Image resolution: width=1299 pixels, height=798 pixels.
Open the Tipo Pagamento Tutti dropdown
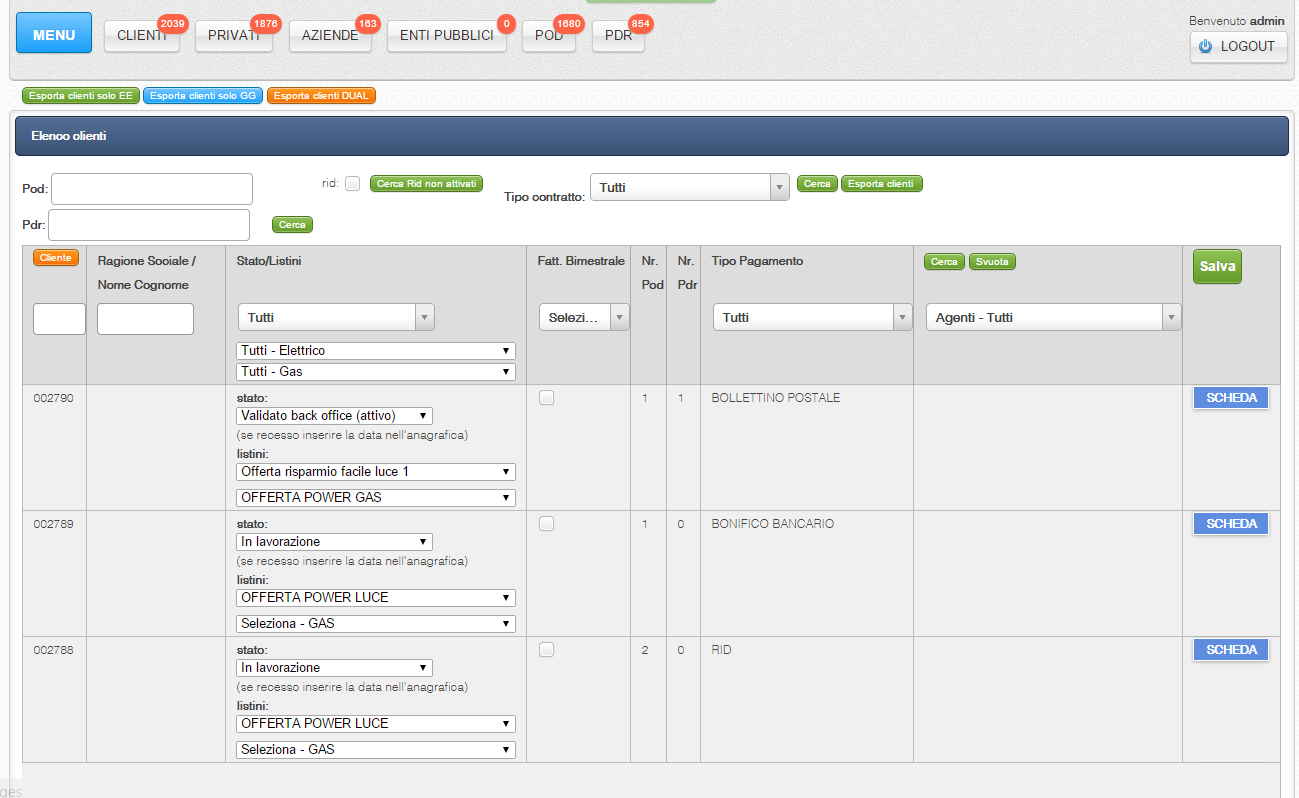click(x=812, y=317)
